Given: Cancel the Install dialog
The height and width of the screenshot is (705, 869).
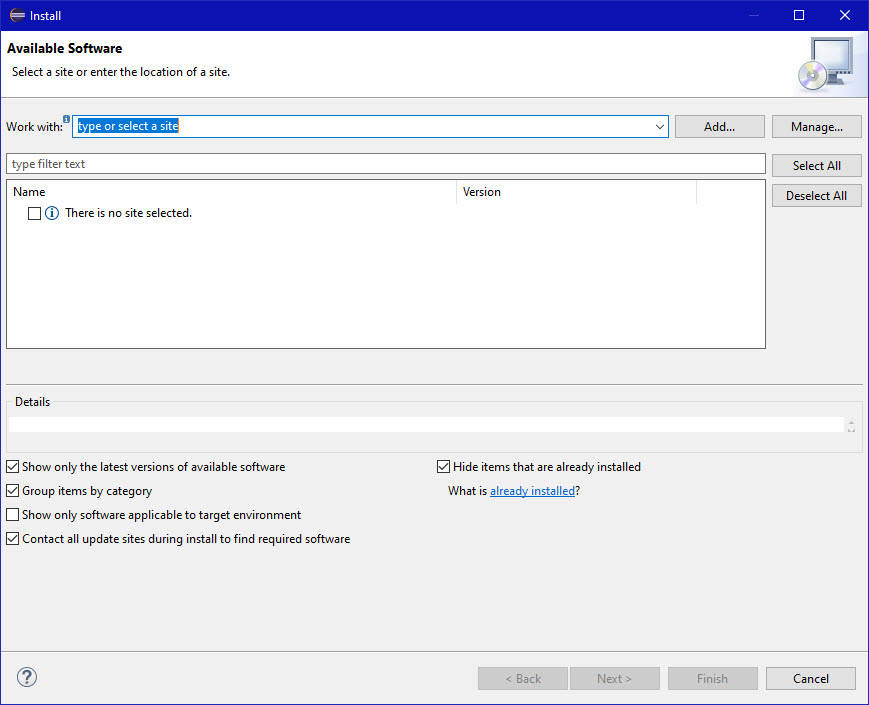Looking at the screenshot, I should (810, 679).
